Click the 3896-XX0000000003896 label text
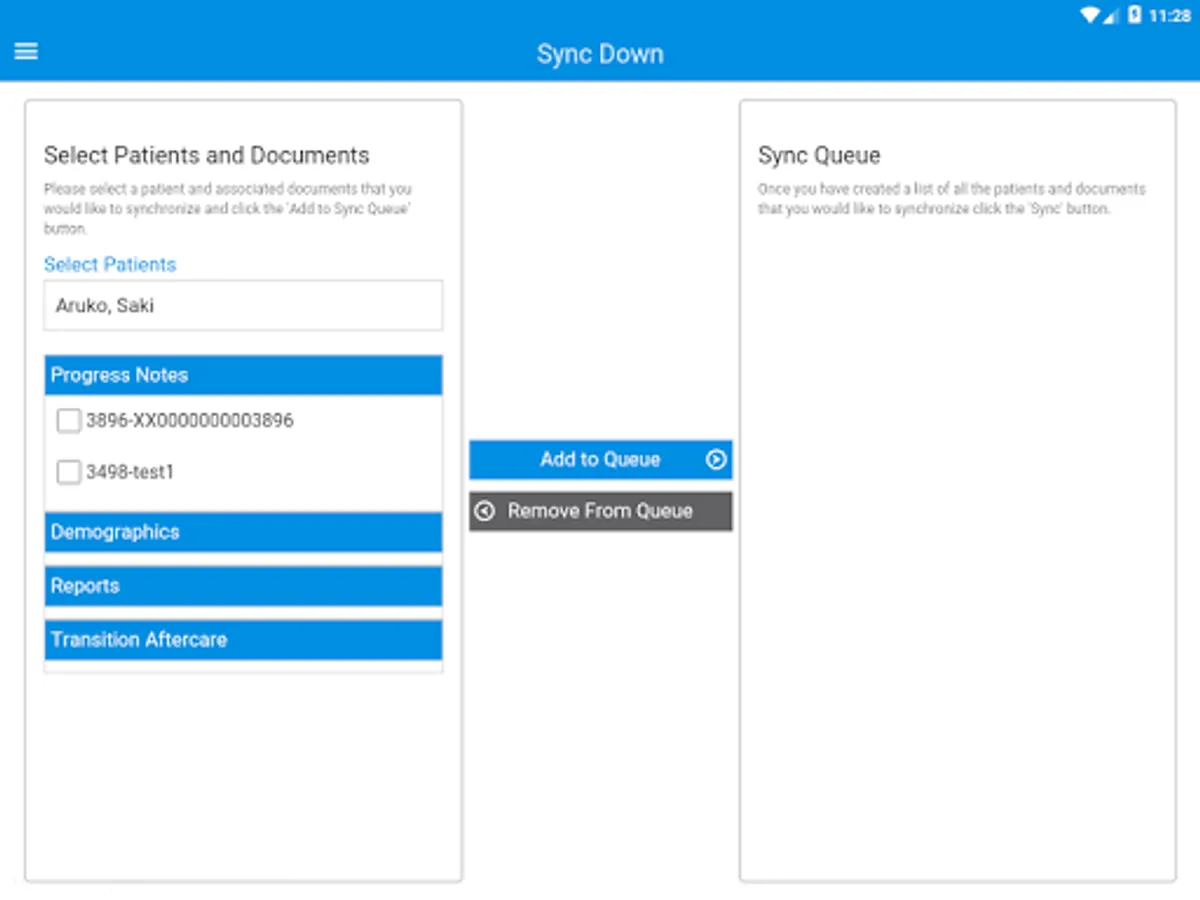1200x900 pixels. pyautogui.click(x=190, y=421)
